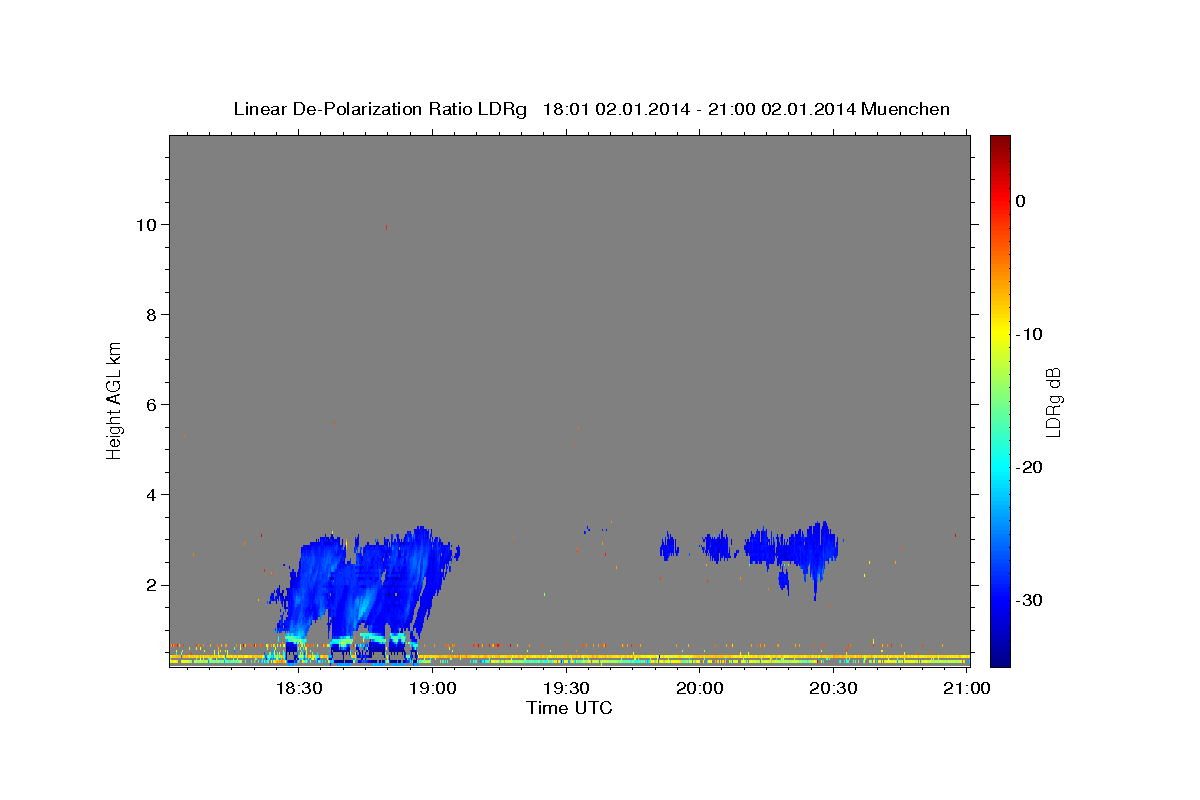Click the 19:30 time tick label
1200x800 pixels.
[565, 689]
